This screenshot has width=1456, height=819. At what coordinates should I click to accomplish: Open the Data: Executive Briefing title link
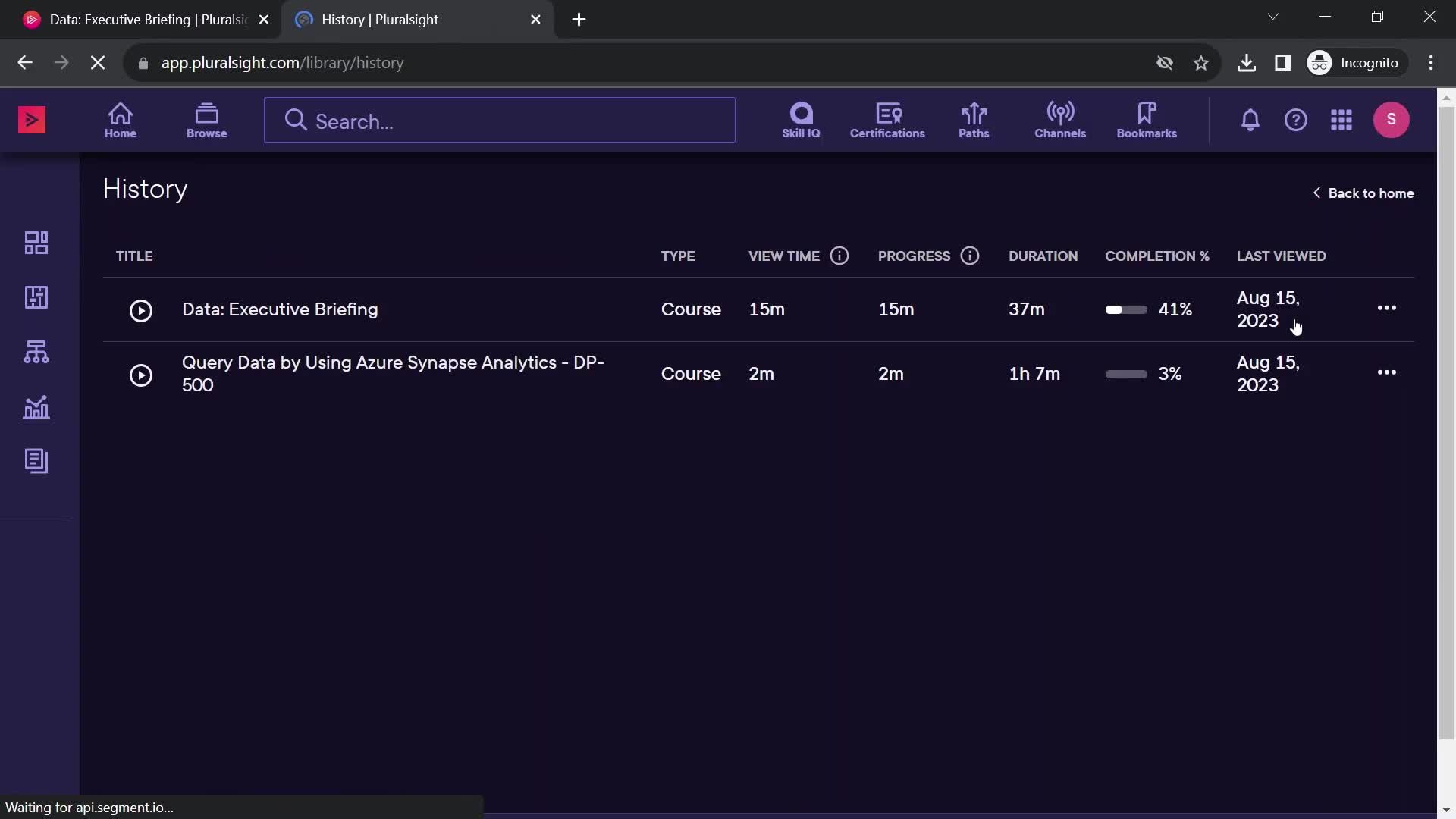coord(280,309)
